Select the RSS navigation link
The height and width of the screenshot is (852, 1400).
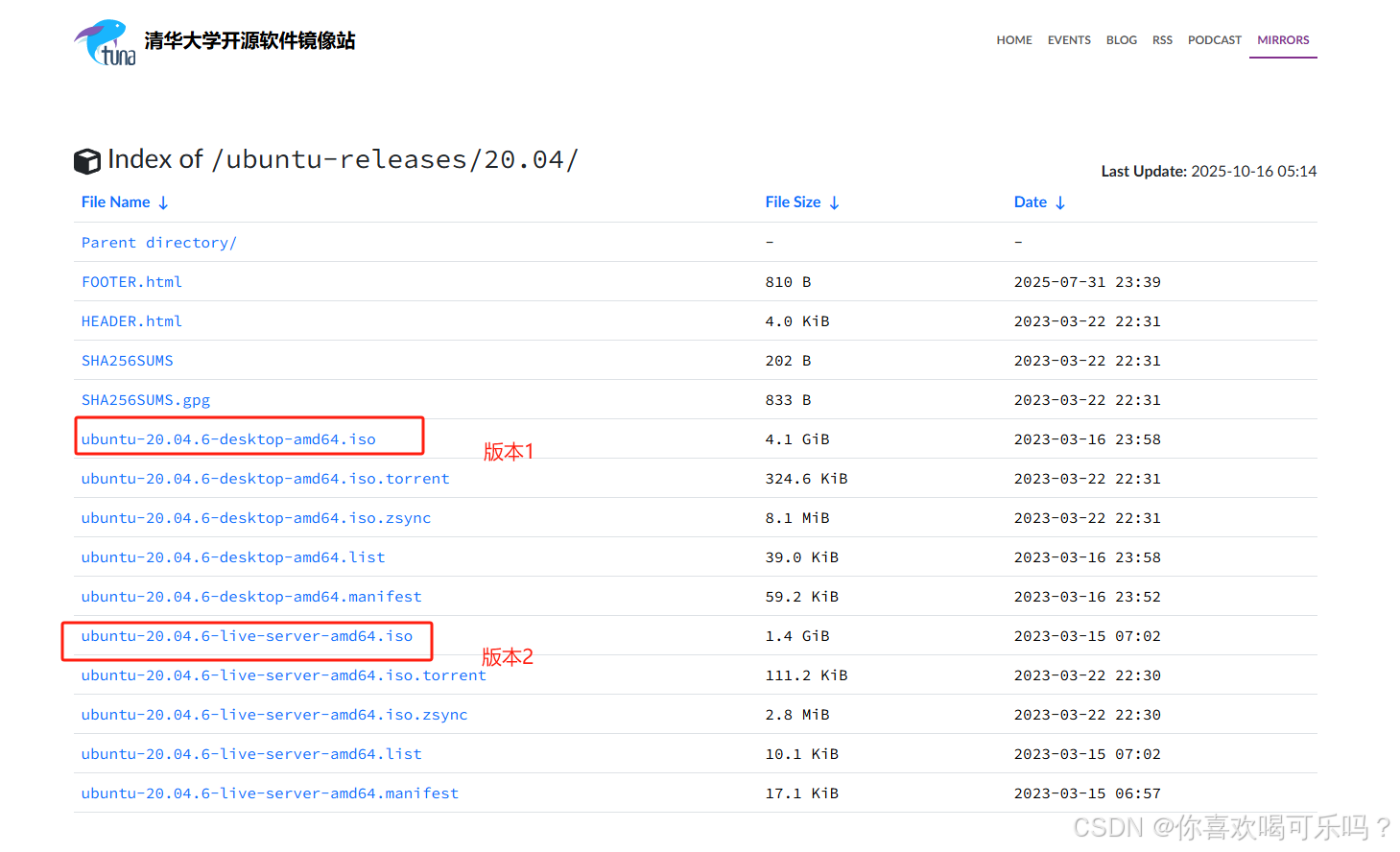pyautogui.click(x=1162, y=40)
